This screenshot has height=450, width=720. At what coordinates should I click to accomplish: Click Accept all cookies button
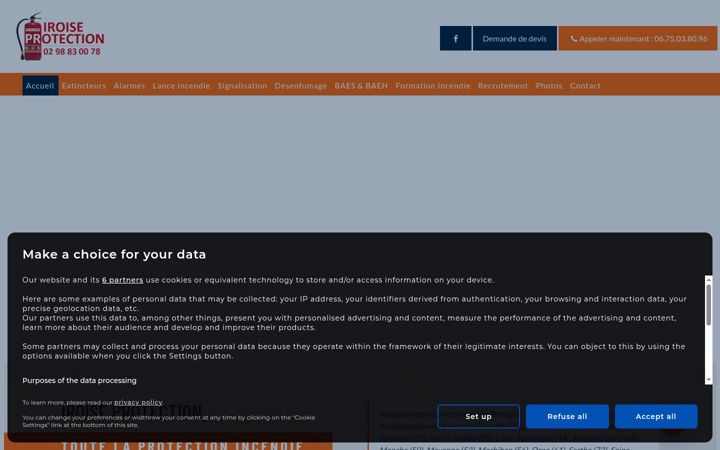656,416
